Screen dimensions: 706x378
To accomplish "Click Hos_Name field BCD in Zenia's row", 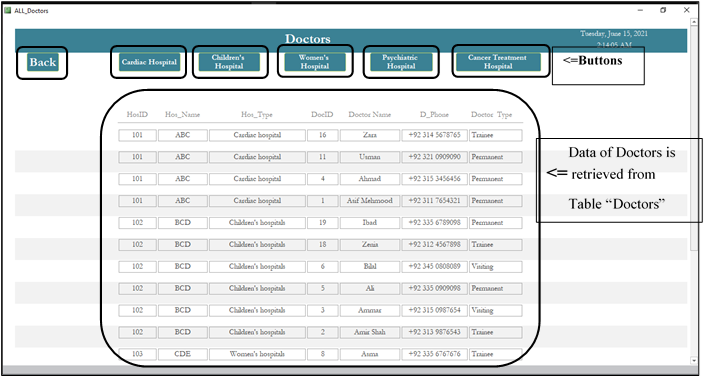I will coord(182,245).
